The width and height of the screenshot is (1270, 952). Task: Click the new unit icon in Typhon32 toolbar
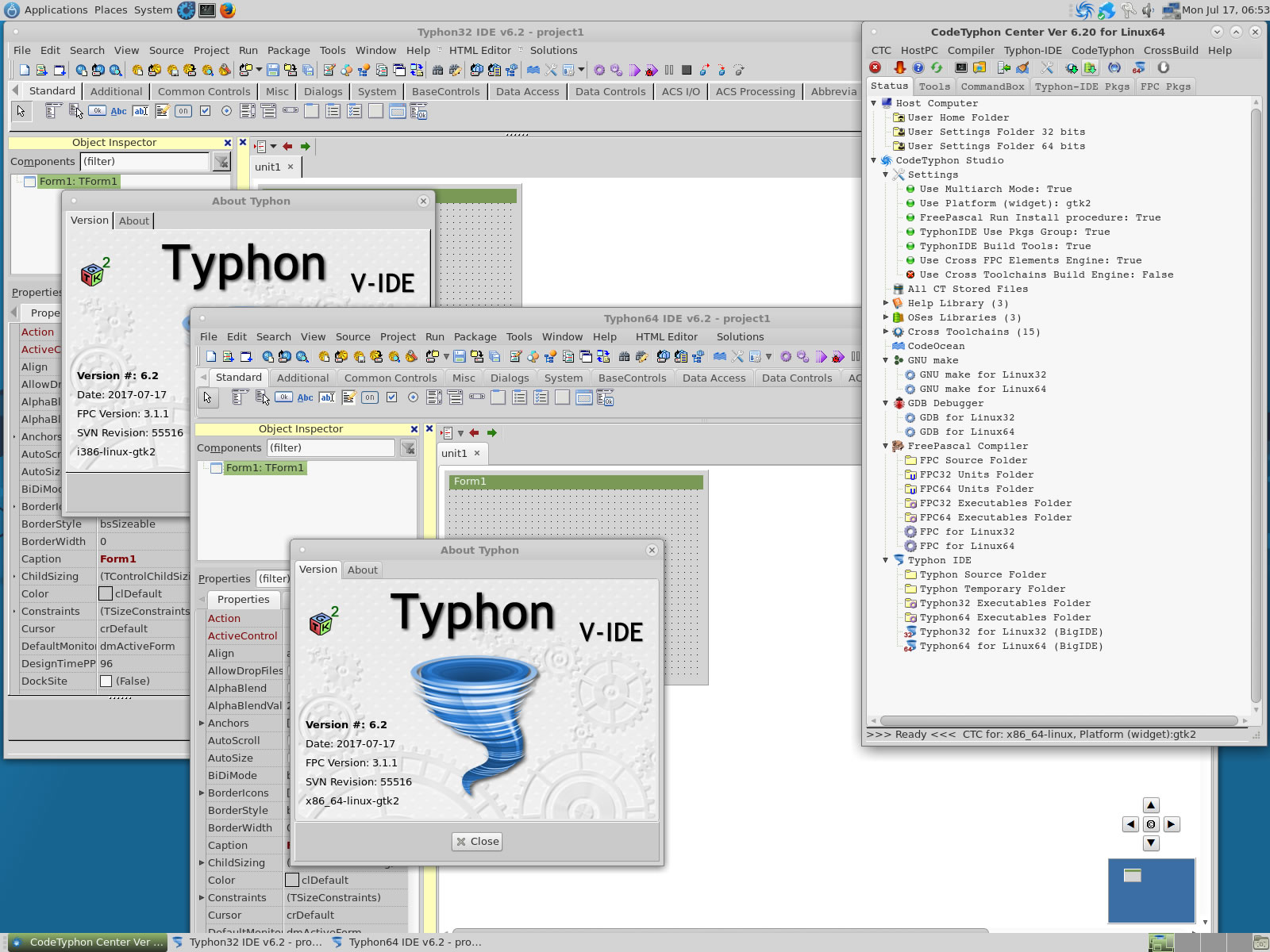point(41,70)
